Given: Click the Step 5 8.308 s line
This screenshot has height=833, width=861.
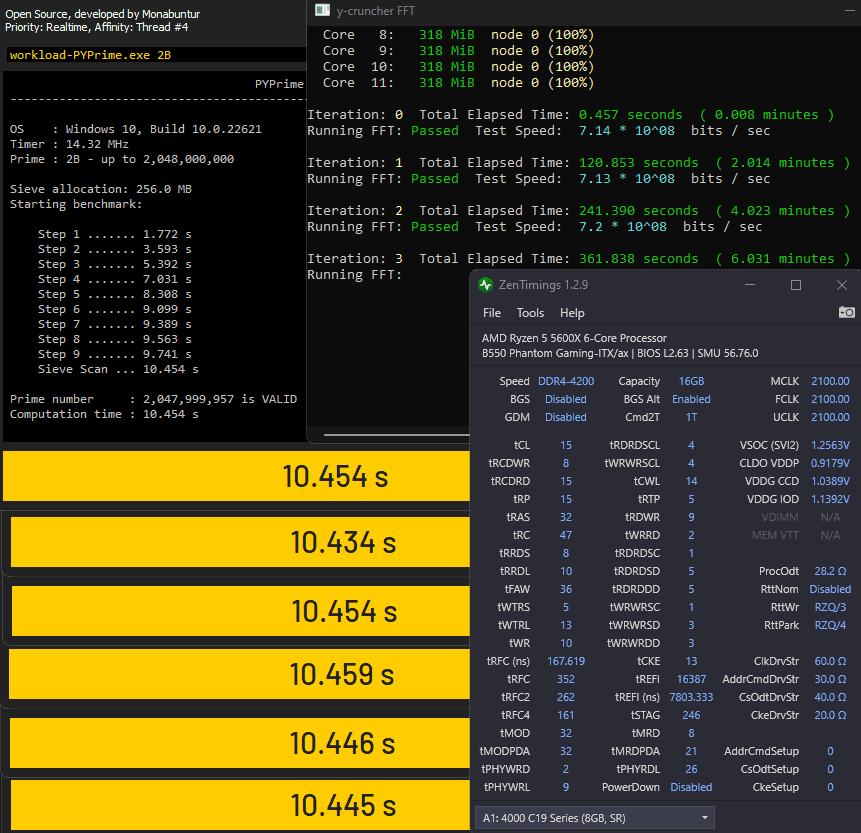Looking at the screenshot, I should point(114,294).
